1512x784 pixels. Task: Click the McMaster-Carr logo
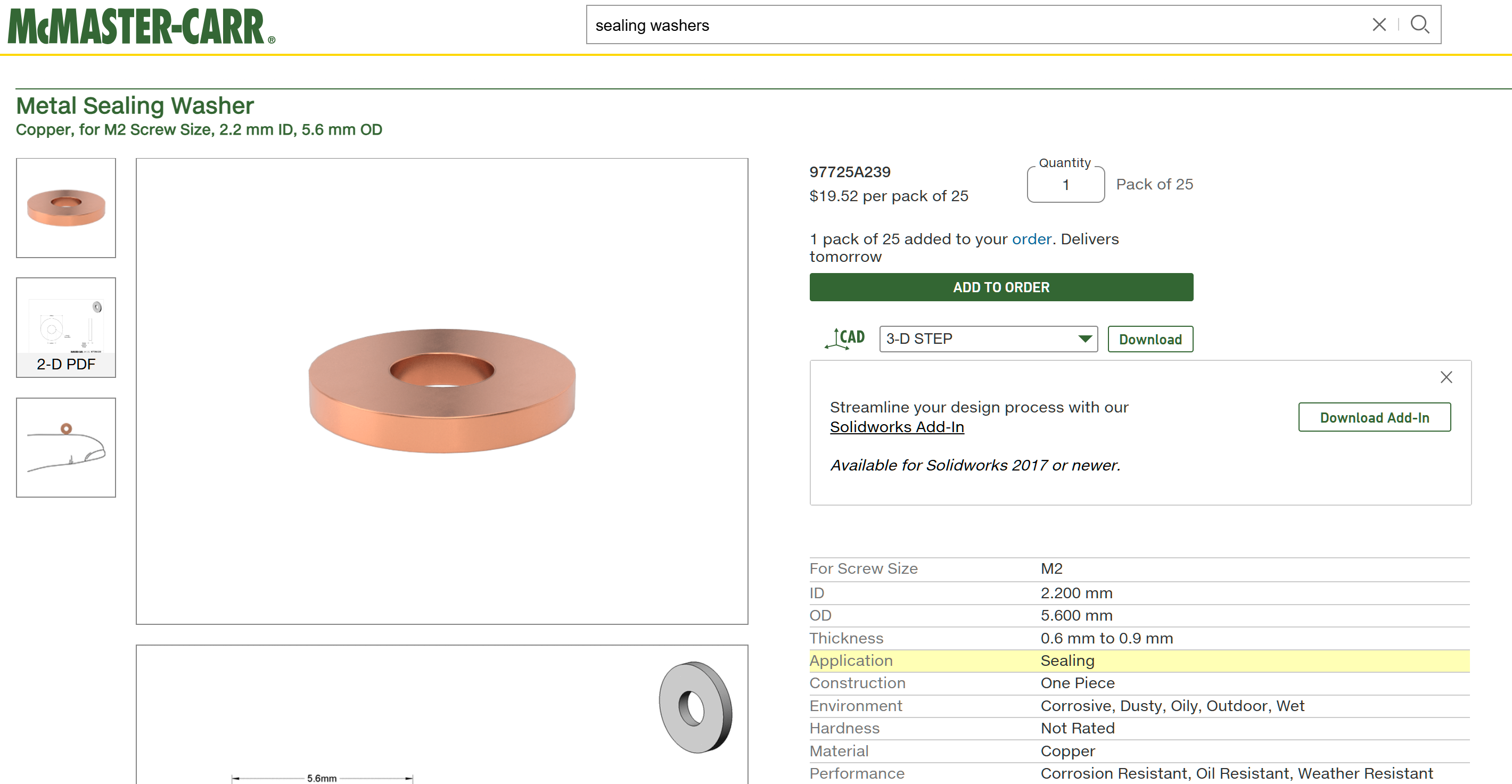[x=141, y=27]
